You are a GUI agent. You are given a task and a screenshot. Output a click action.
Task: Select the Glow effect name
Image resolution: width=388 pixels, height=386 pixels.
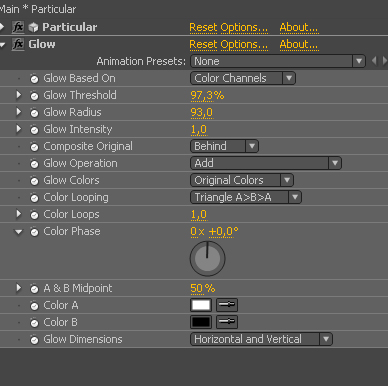pyautogui.click(x=42, y=44)
